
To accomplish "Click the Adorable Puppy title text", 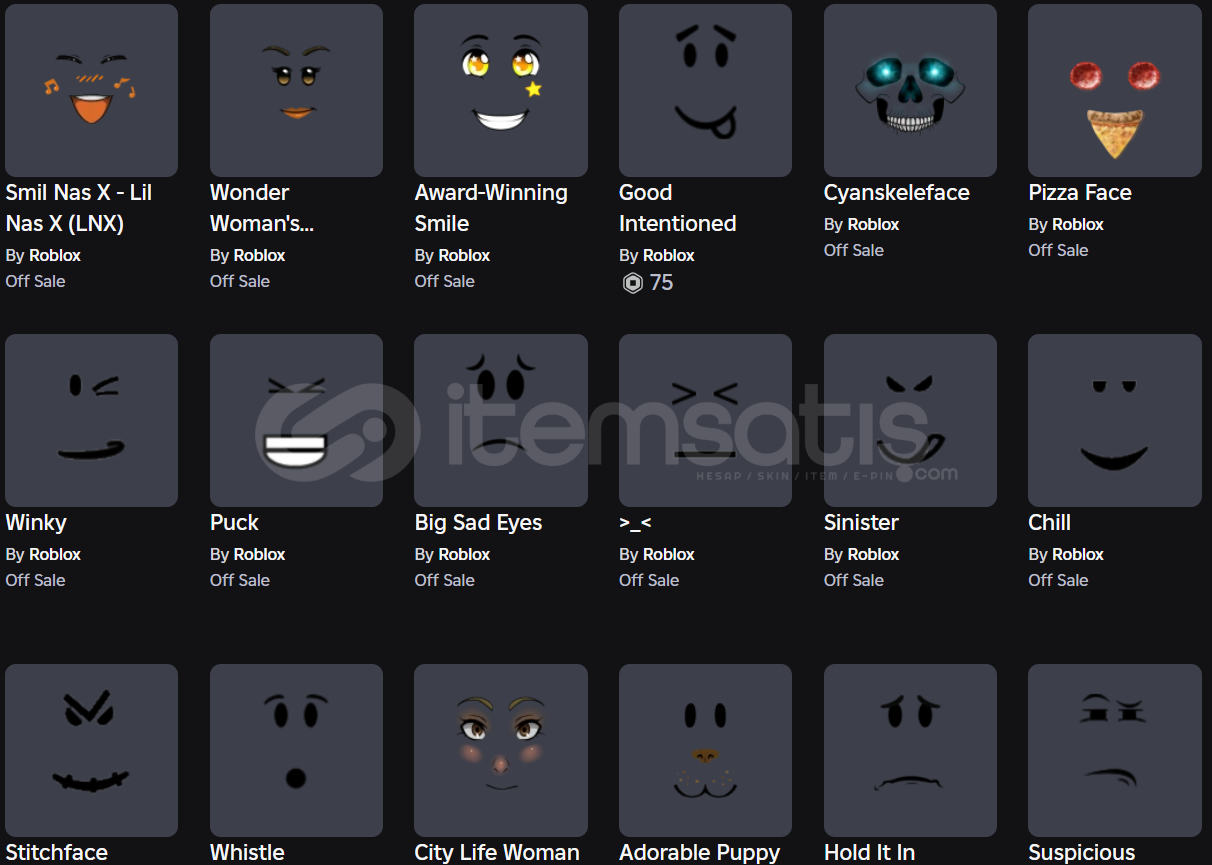I will (699, 852).
